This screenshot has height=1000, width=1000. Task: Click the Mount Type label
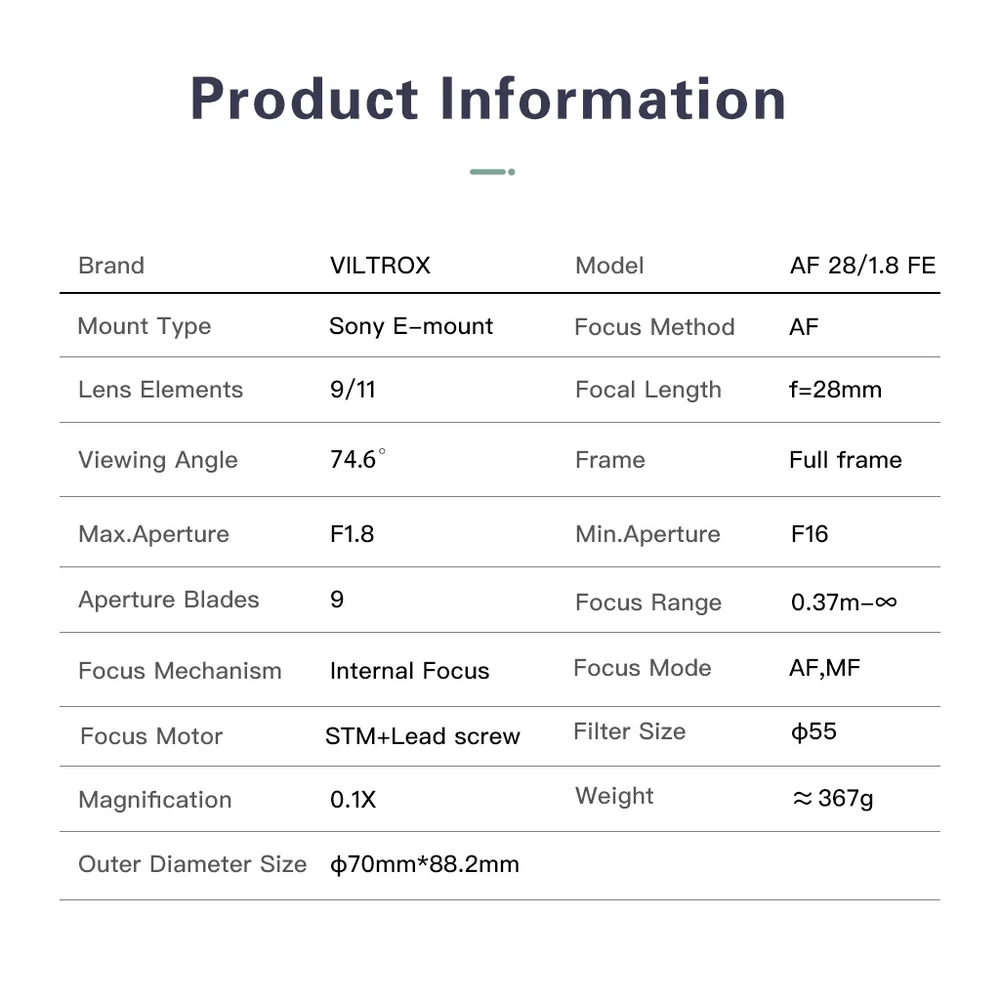(x=144, y=327)
